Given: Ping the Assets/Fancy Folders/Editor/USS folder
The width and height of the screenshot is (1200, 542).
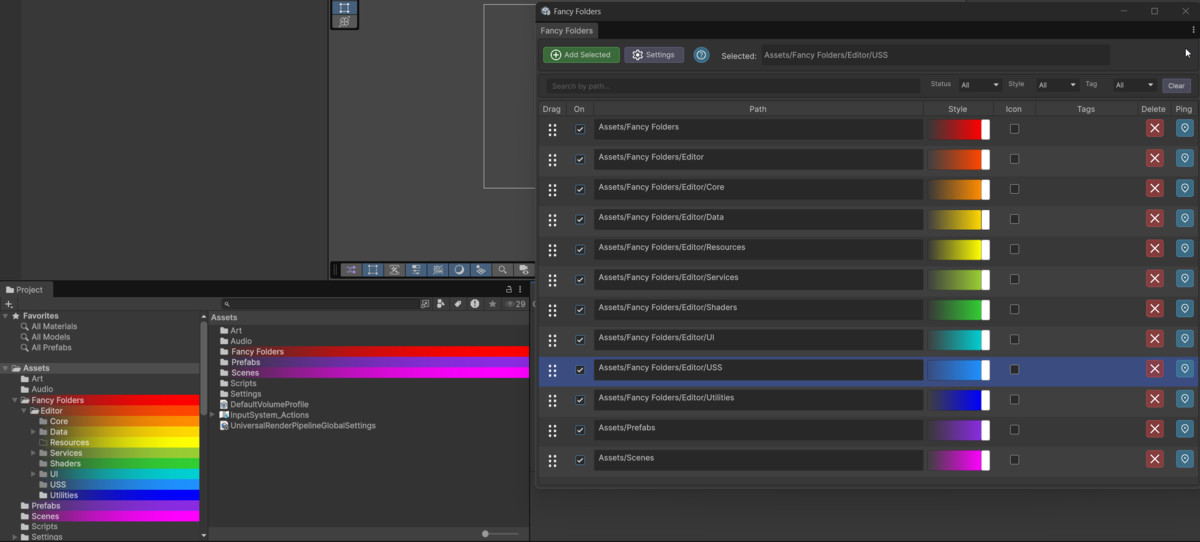Looking at the screenshot, I should (1185, 369).
